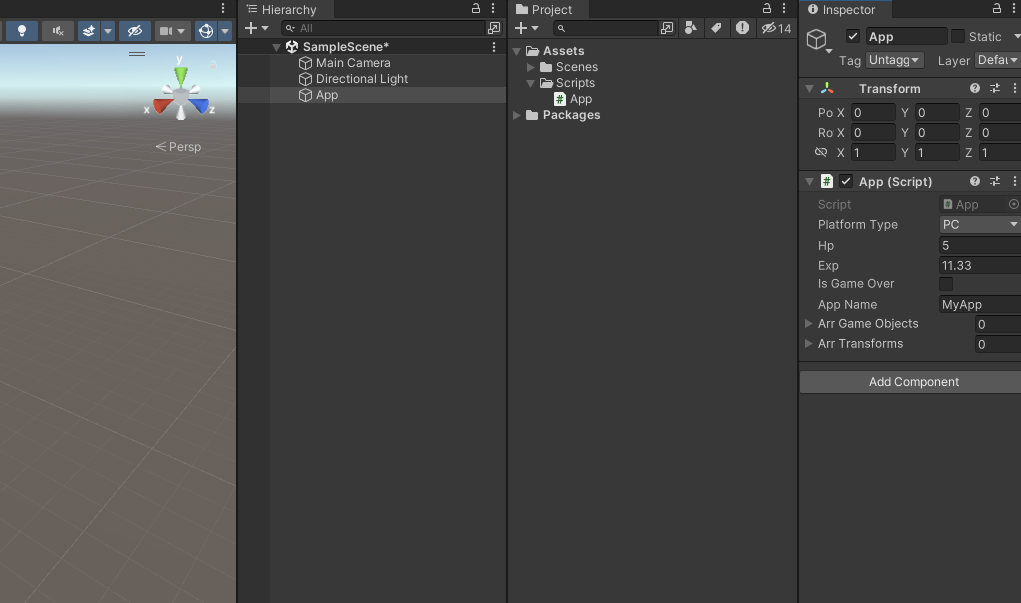Screen dimensions: 1021x603
Task: Toggle Persp projection label in scene
Action: [x=178, y=147]
